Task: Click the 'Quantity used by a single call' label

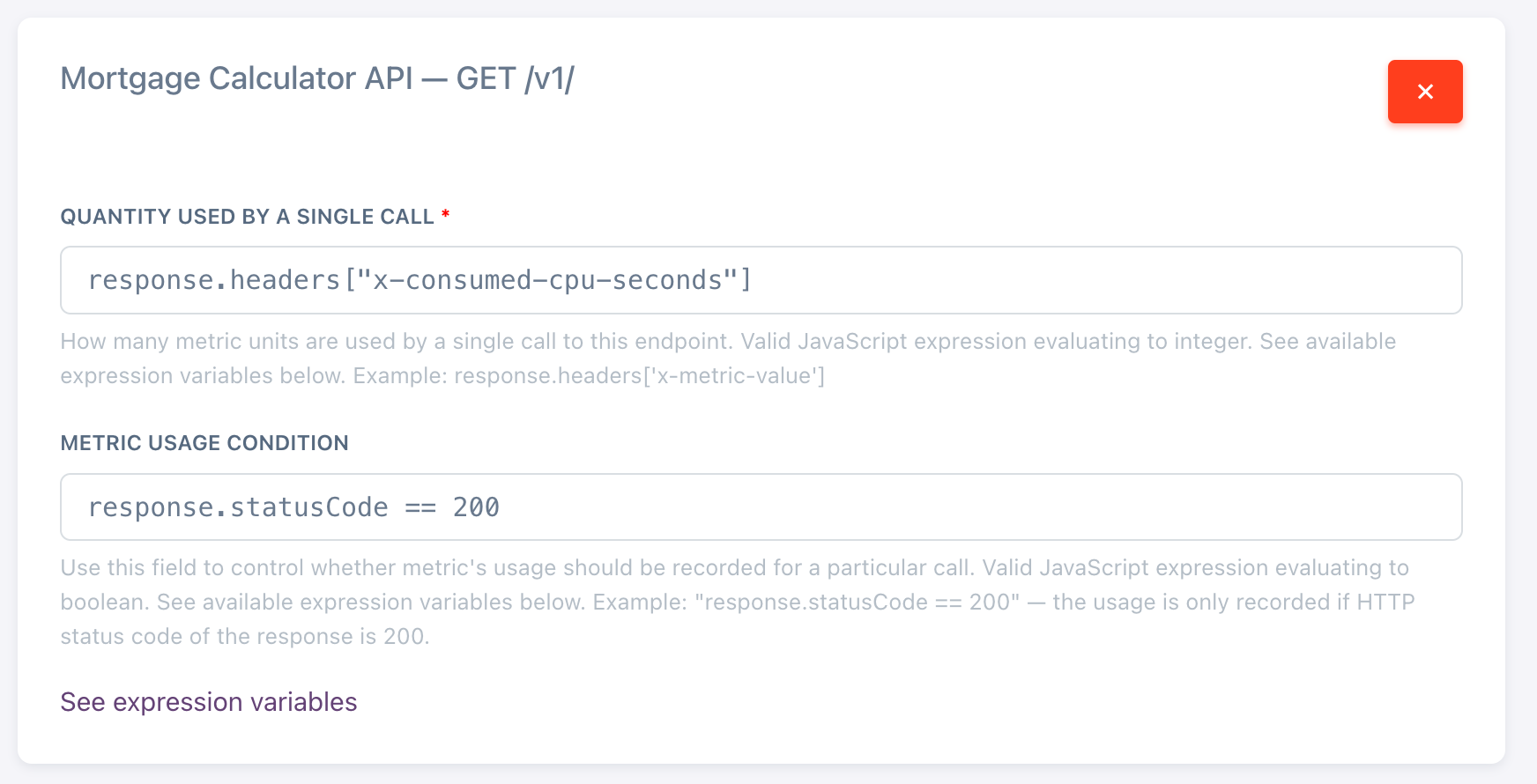Action: (247, 217)
